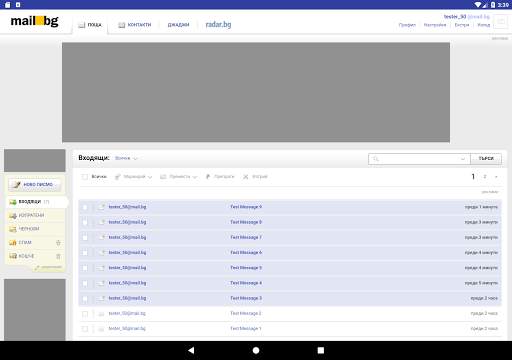Screen dimensions: 512x360
Task: Click envelope icon of Test Message 7
Action: pyautogui.click(x=101, y=237)
